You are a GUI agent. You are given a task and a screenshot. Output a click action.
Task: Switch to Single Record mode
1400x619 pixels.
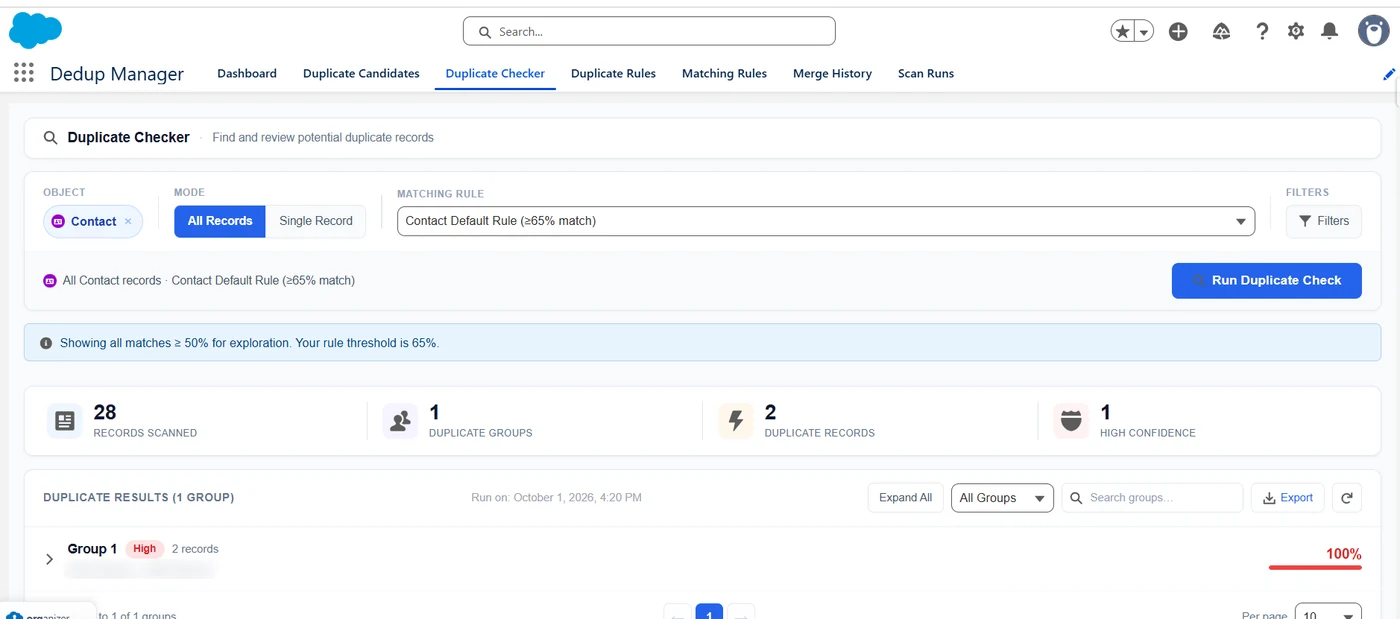click(316, 221)
